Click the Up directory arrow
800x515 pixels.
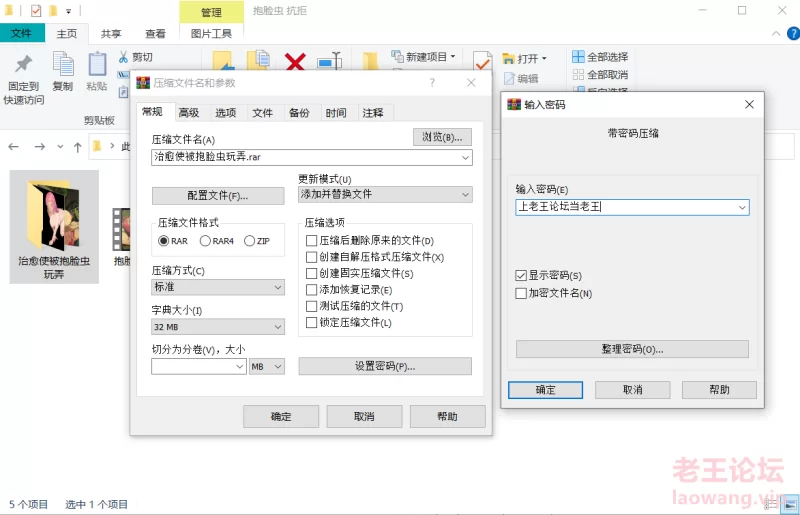coord(78,146)
